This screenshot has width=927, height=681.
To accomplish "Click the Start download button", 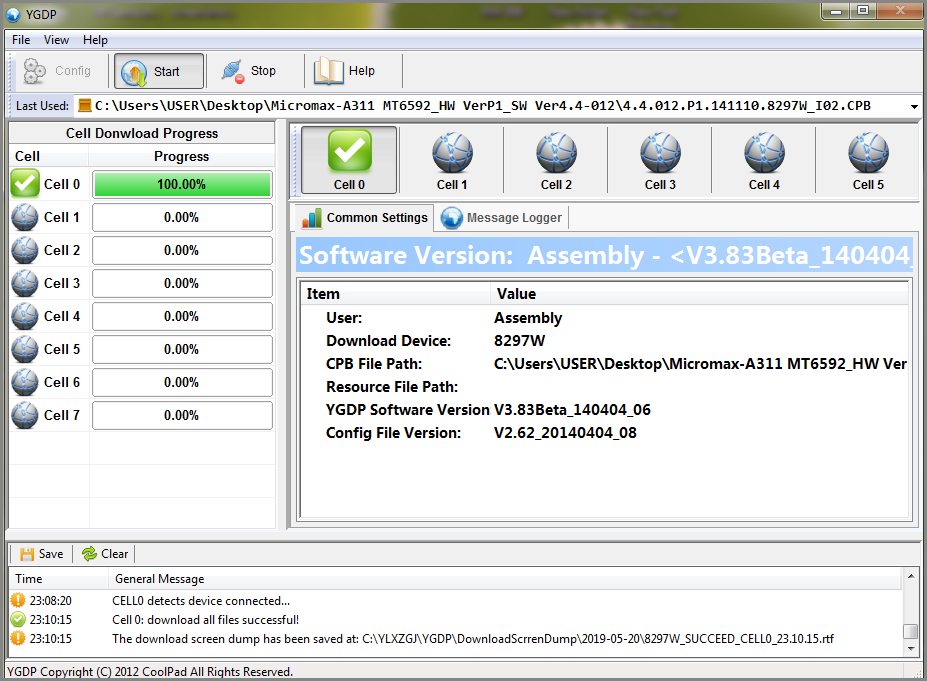I will click(158, 71).
